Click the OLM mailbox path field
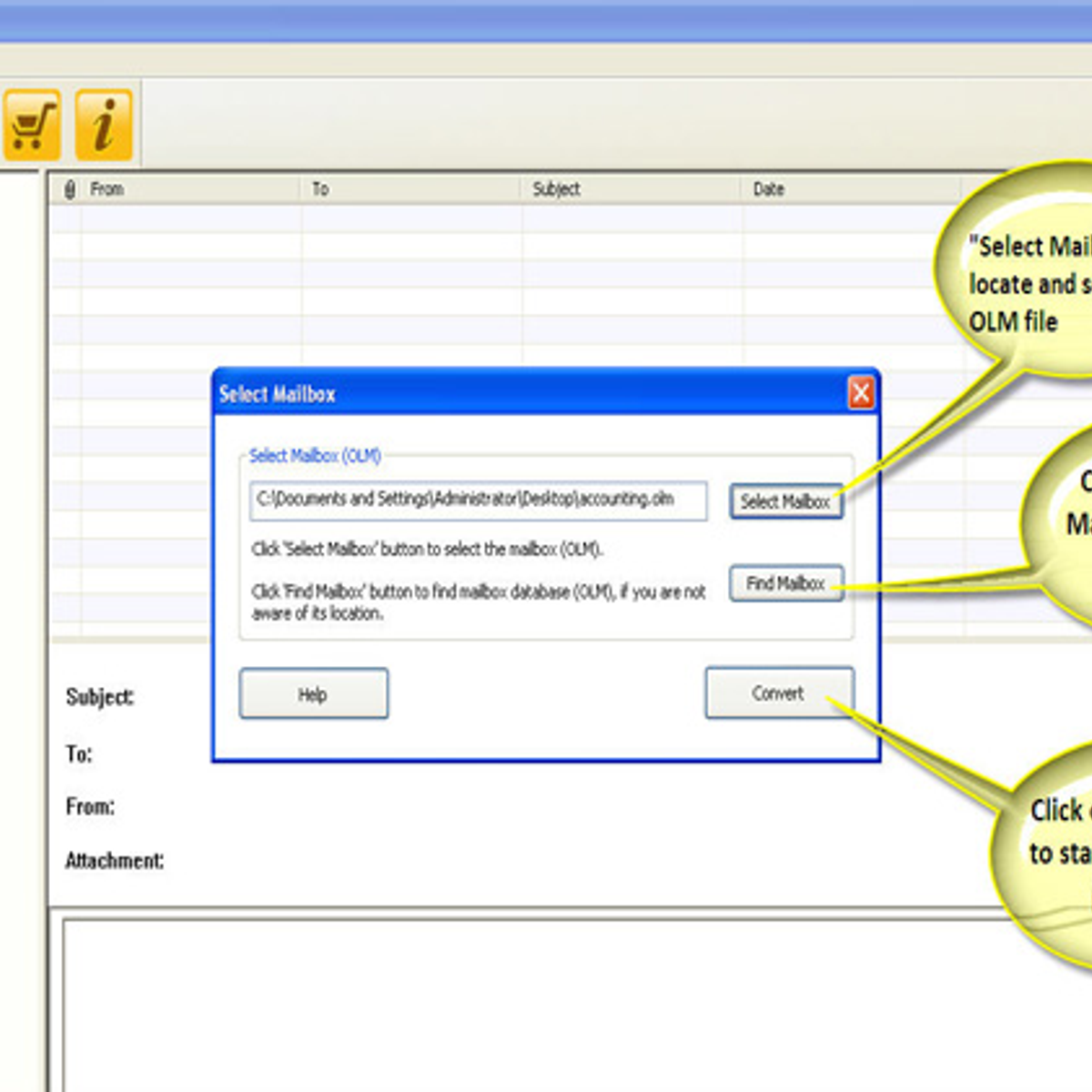 point(478,500)
